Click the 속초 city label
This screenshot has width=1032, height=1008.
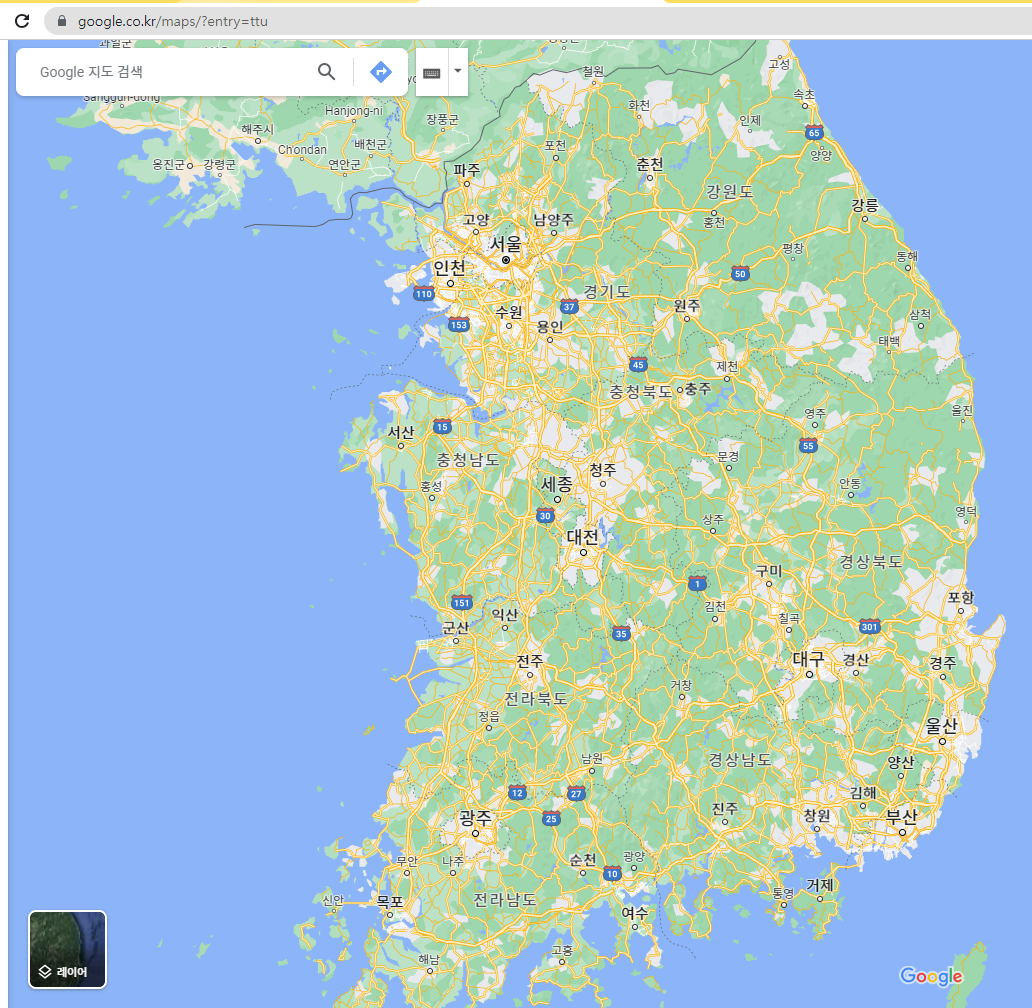(x=804, y=94)
